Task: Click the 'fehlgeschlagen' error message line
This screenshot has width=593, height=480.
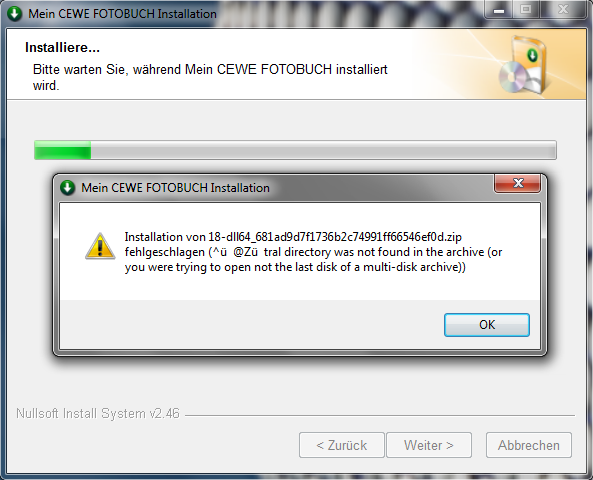Action: pyautogui.click(x=314, y=252)
